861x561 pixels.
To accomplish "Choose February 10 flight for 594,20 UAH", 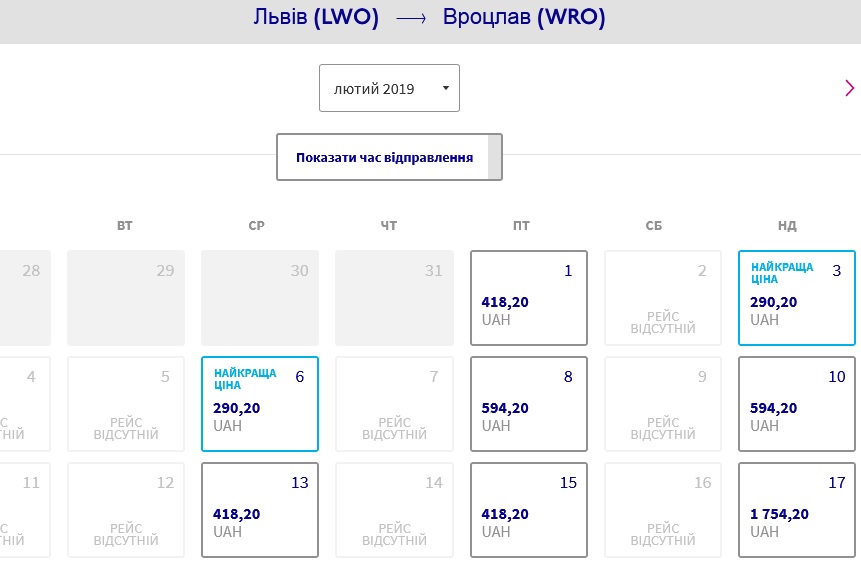I will coord(797,404).
